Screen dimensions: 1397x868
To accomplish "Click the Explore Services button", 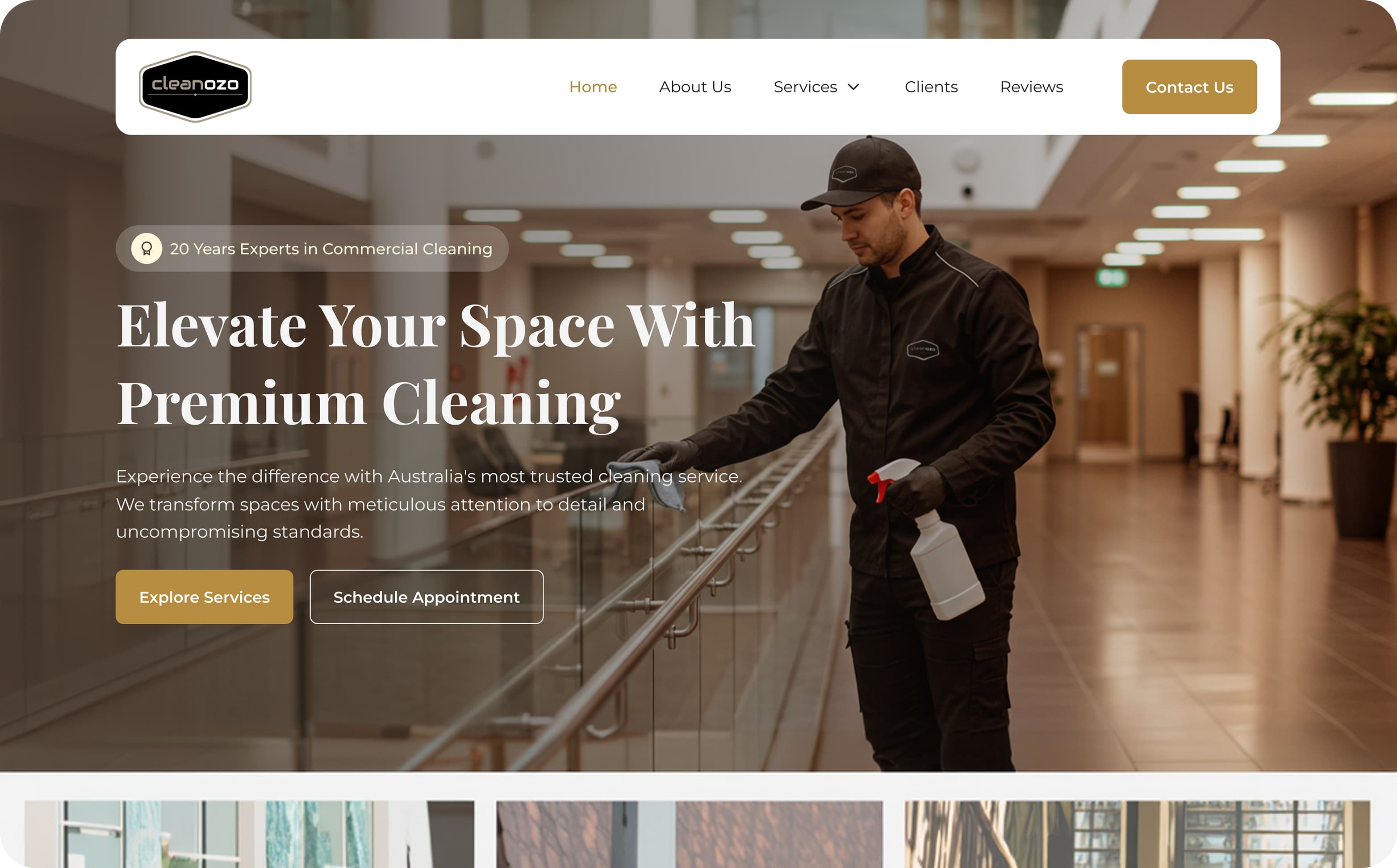I will coord(205,597).
